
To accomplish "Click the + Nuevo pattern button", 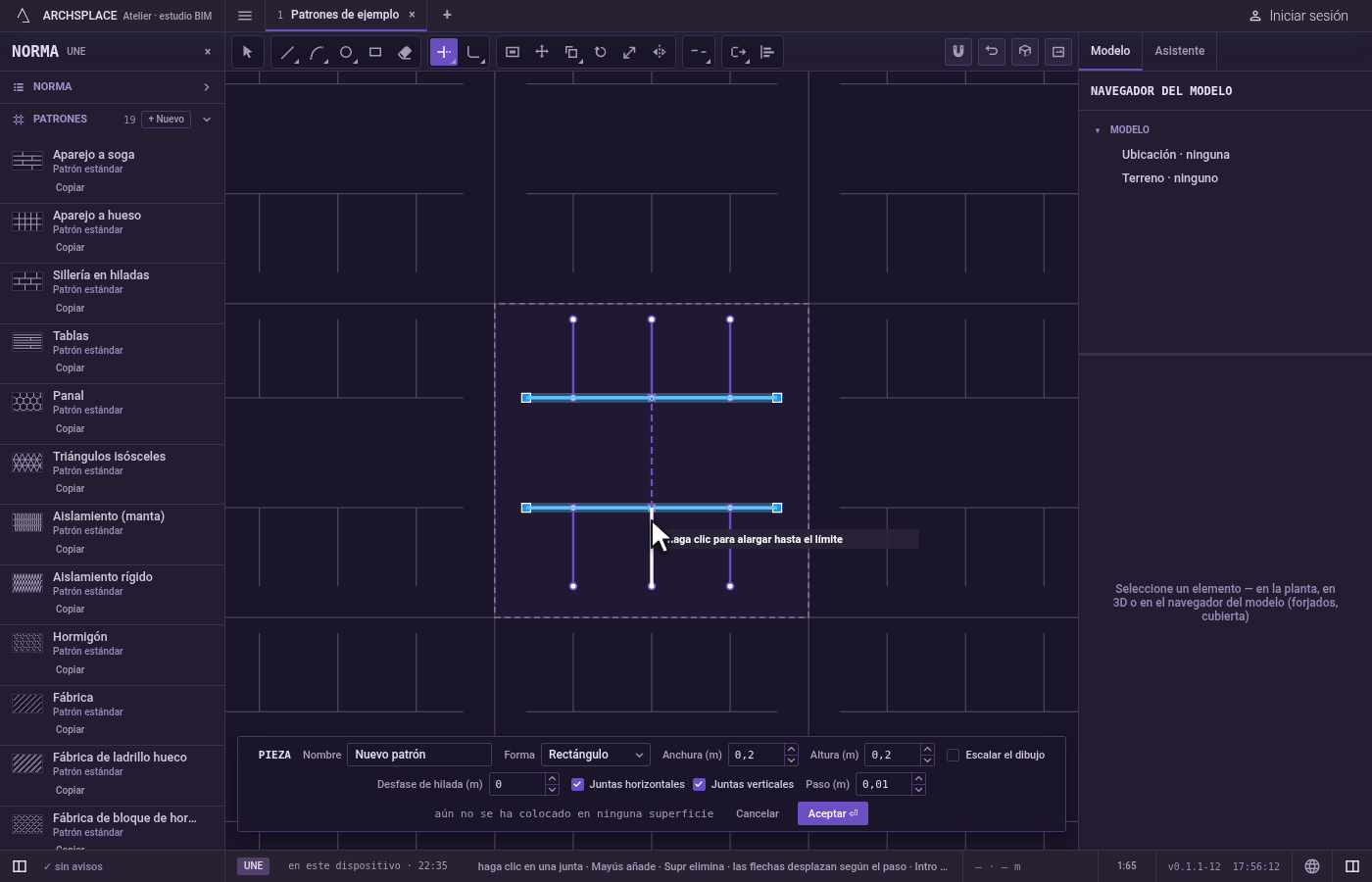I will [x=167, y=120].
